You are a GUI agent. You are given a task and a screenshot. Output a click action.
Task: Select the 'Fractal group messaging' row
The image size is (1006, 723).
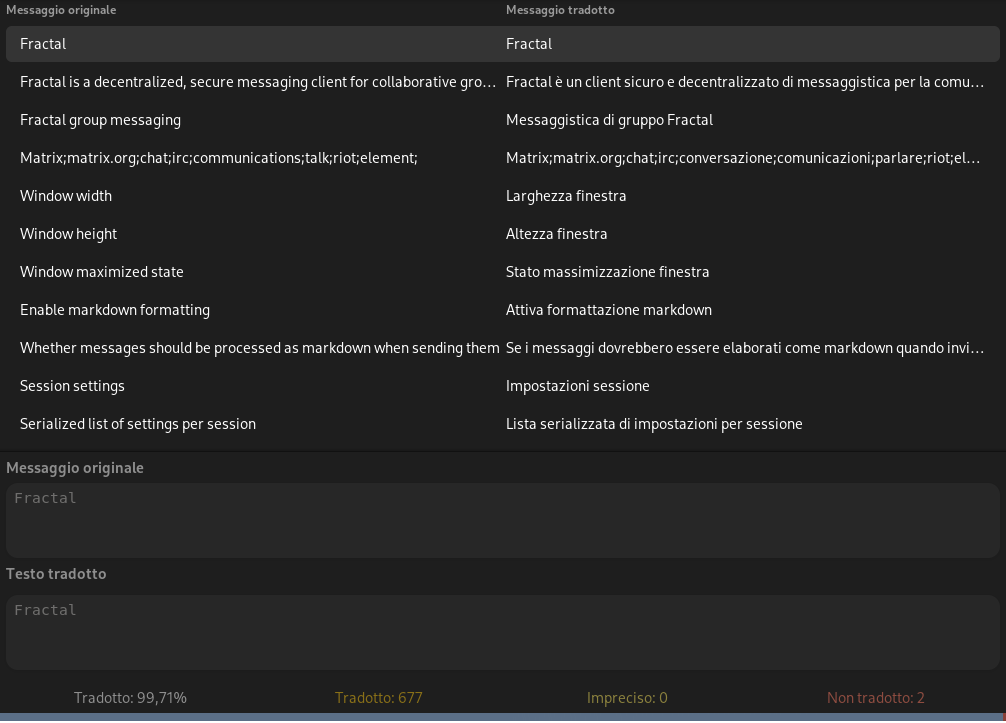click(x=100, y=120)
